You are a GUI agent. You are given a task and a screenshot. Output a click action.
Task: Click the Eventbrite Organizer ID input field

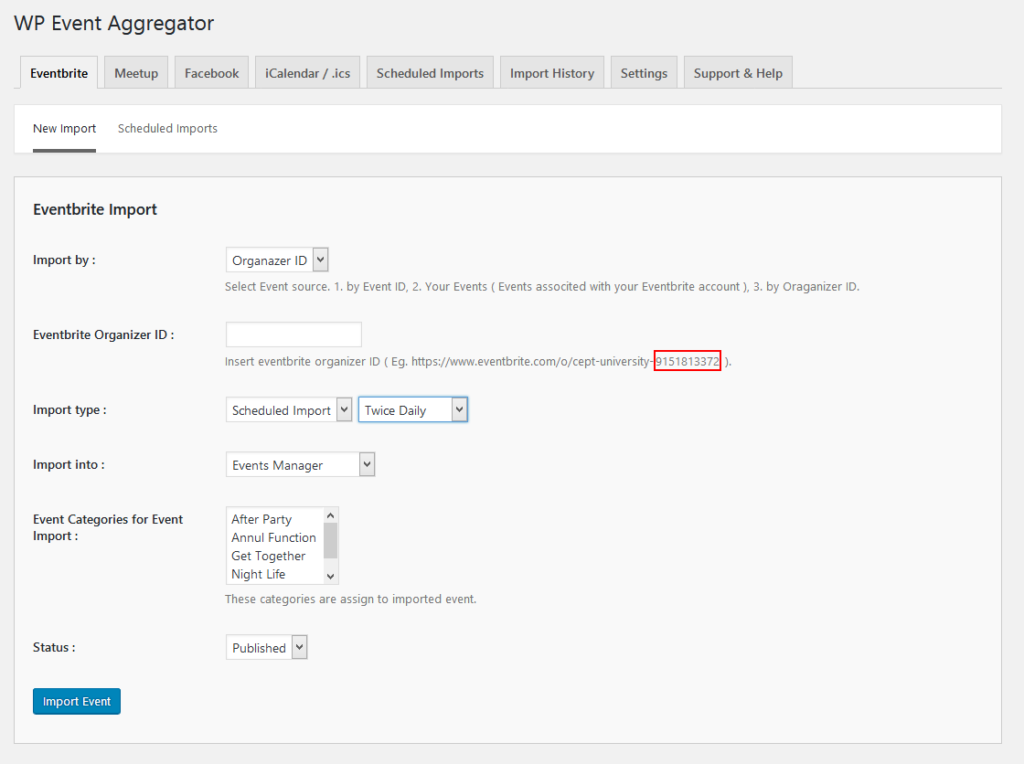pos(293,334)
